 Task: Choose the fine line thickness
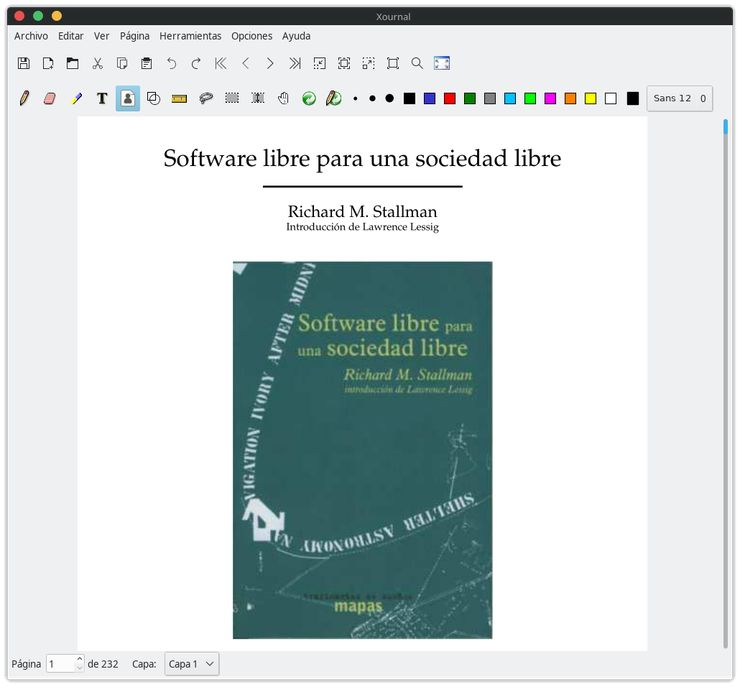pyautogui.click(x=355, y=99)
